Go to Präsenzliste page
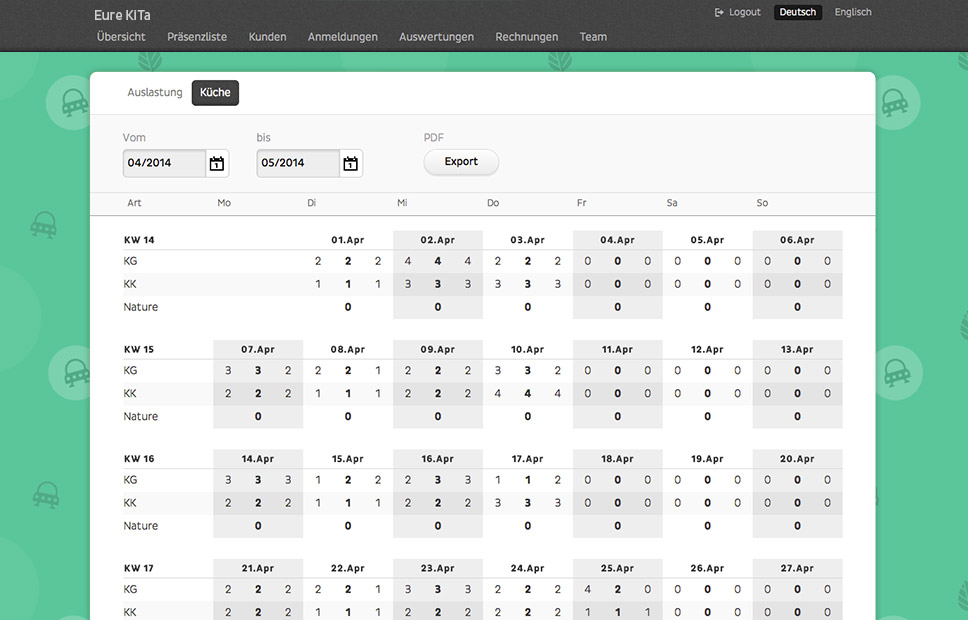Viewport: 968px width, 620px height. [197, 37]
